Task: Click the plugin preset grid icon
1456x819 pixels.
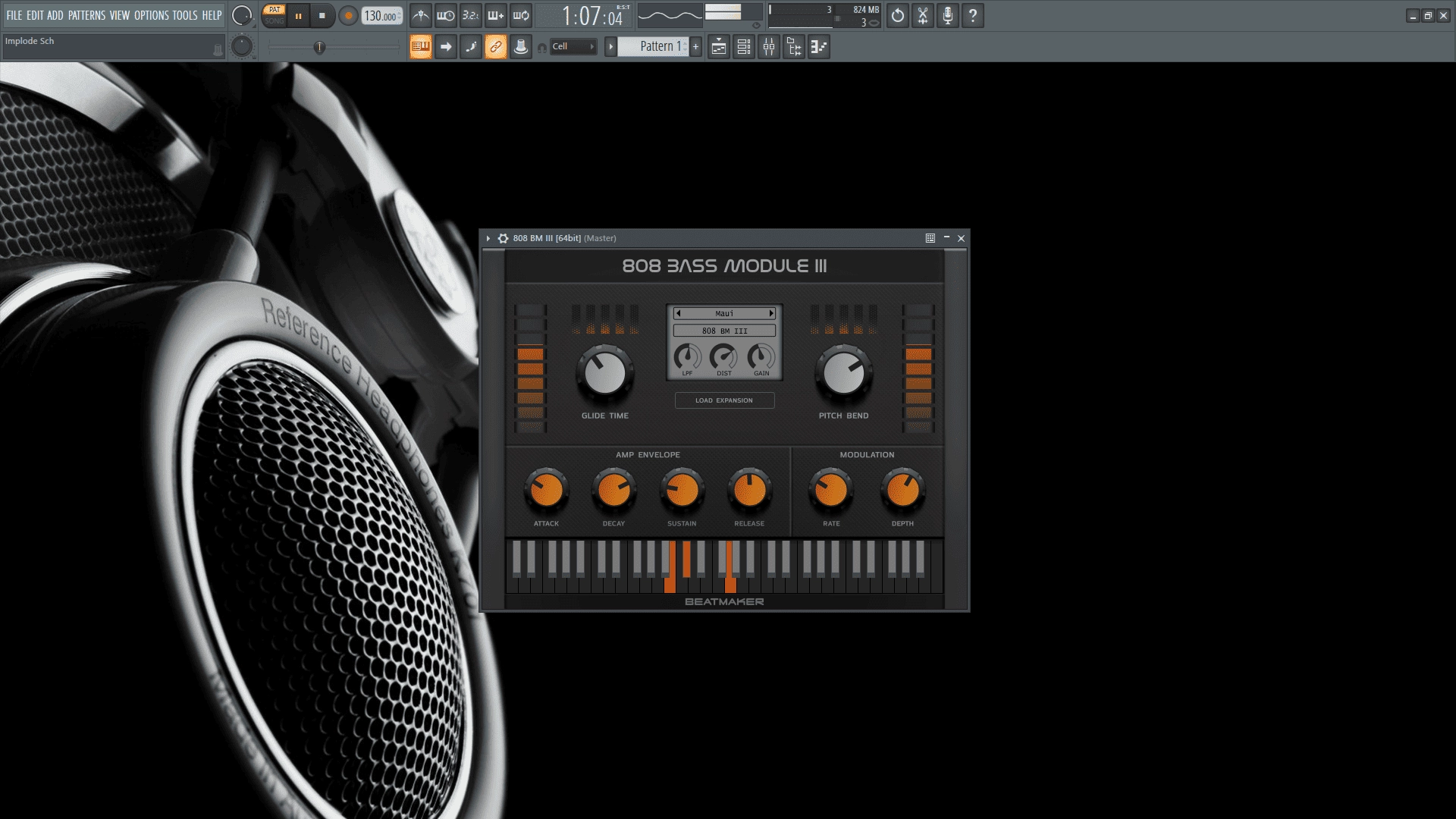Action: coord(930,238)
